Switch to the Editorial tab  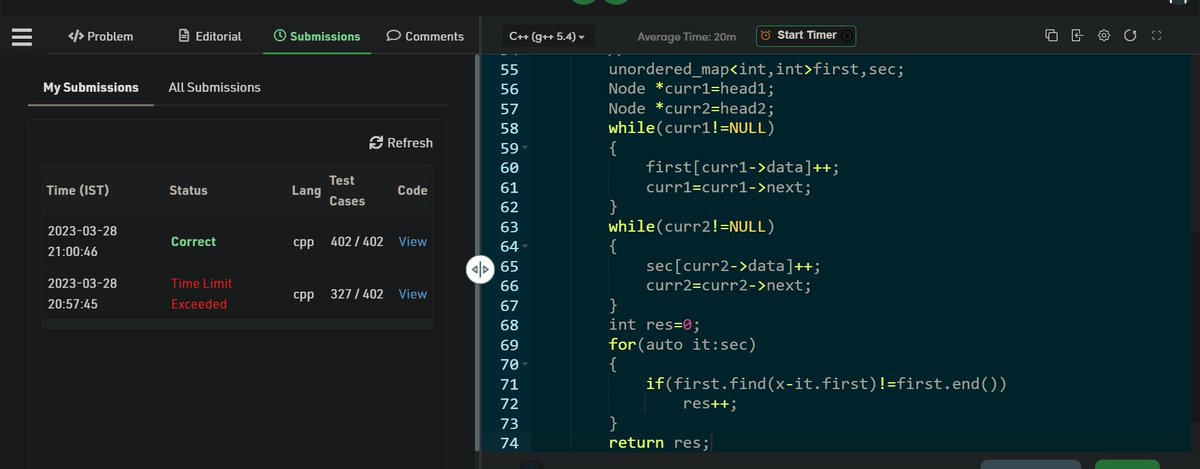coord(210,36)
